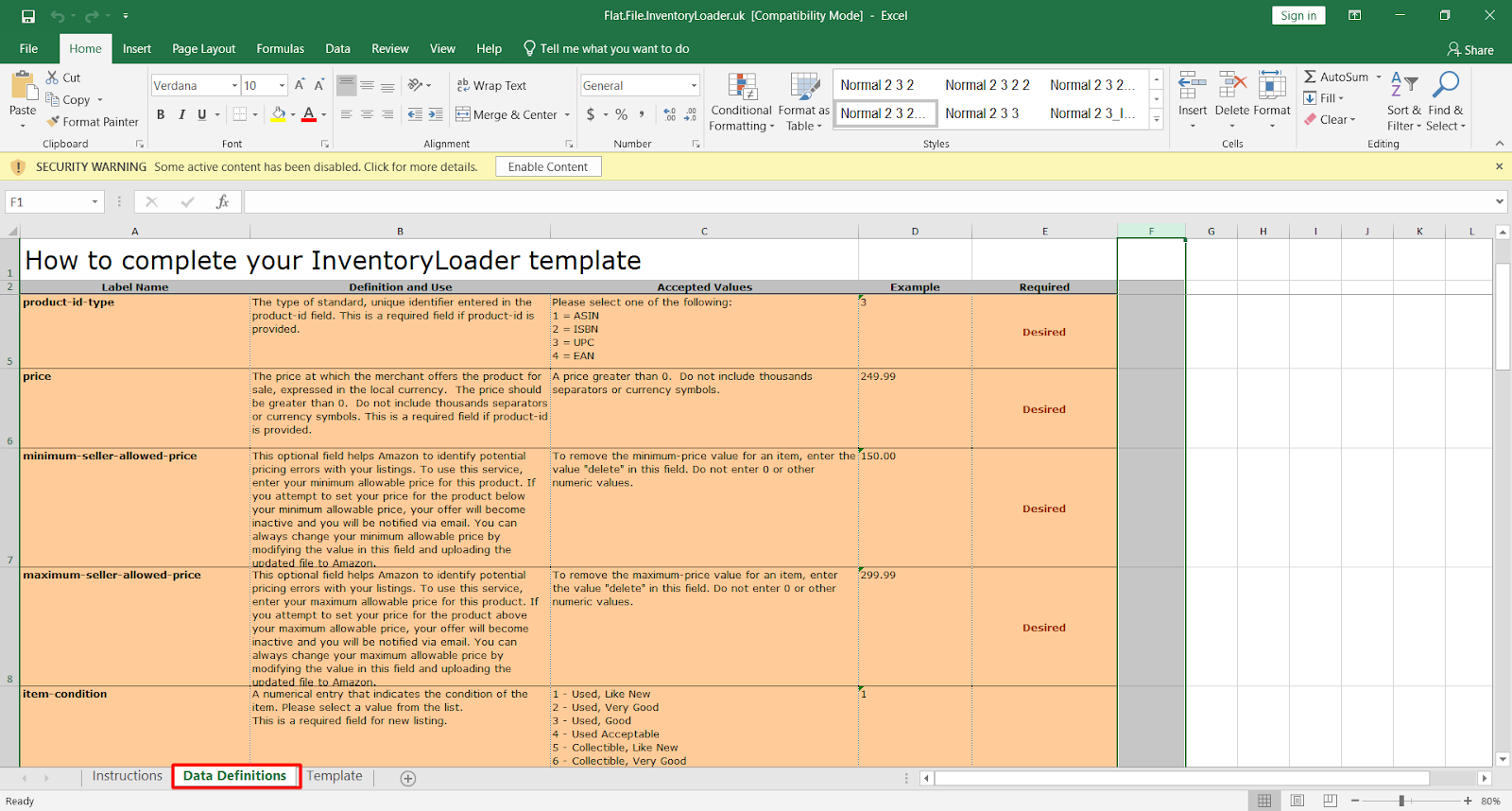Image resolution: width=1512 pixels, height=811 pixels.
Task: Open the AutoSum dropdown arrow
Action: pyautogui.click(x=1379, y=77)
